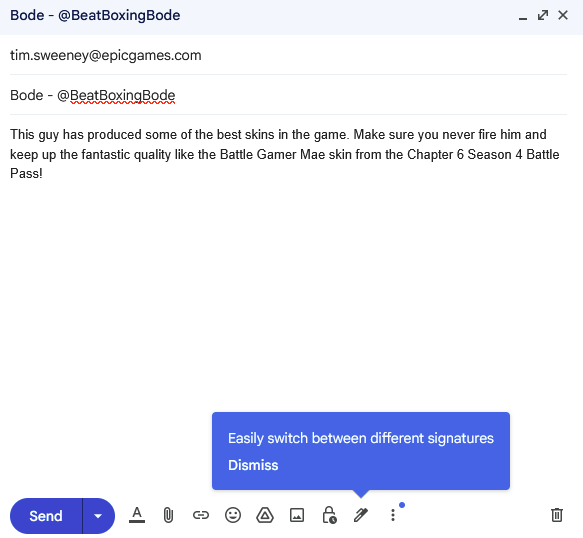This screenshot has width=583, height=538.
Task: Dismiss the signatures tooltip
Action: click(253, 465)
